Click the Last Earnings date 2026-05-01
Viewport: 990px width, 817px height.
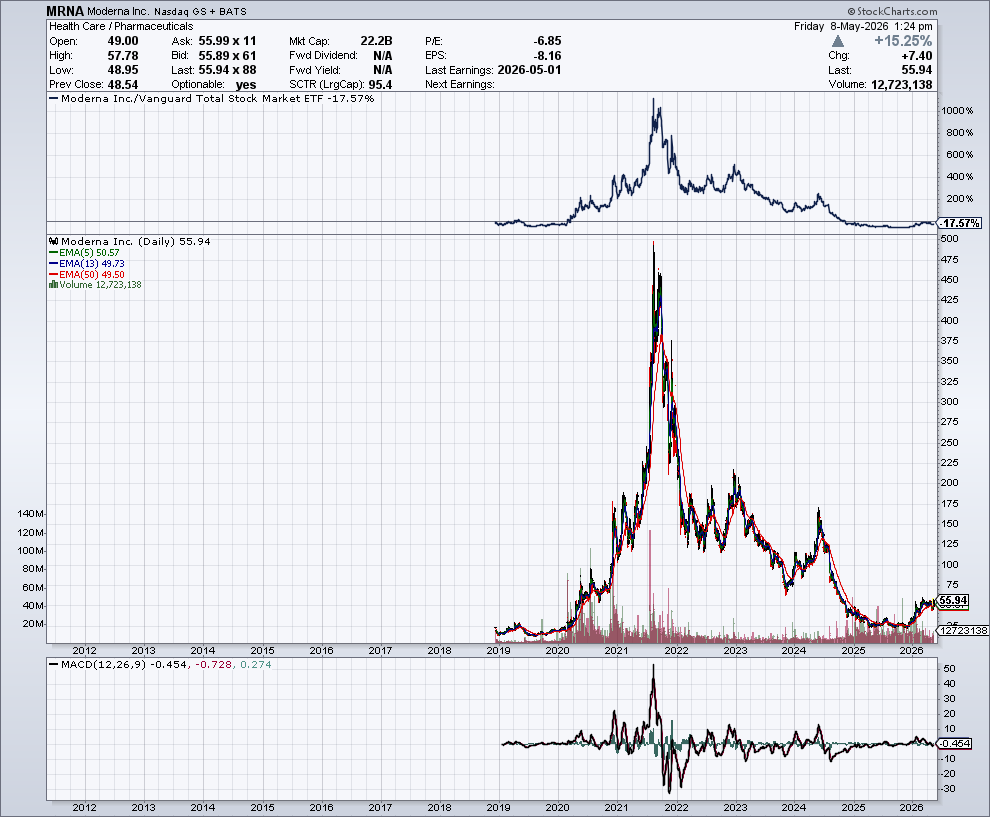(x=529, y=70)
